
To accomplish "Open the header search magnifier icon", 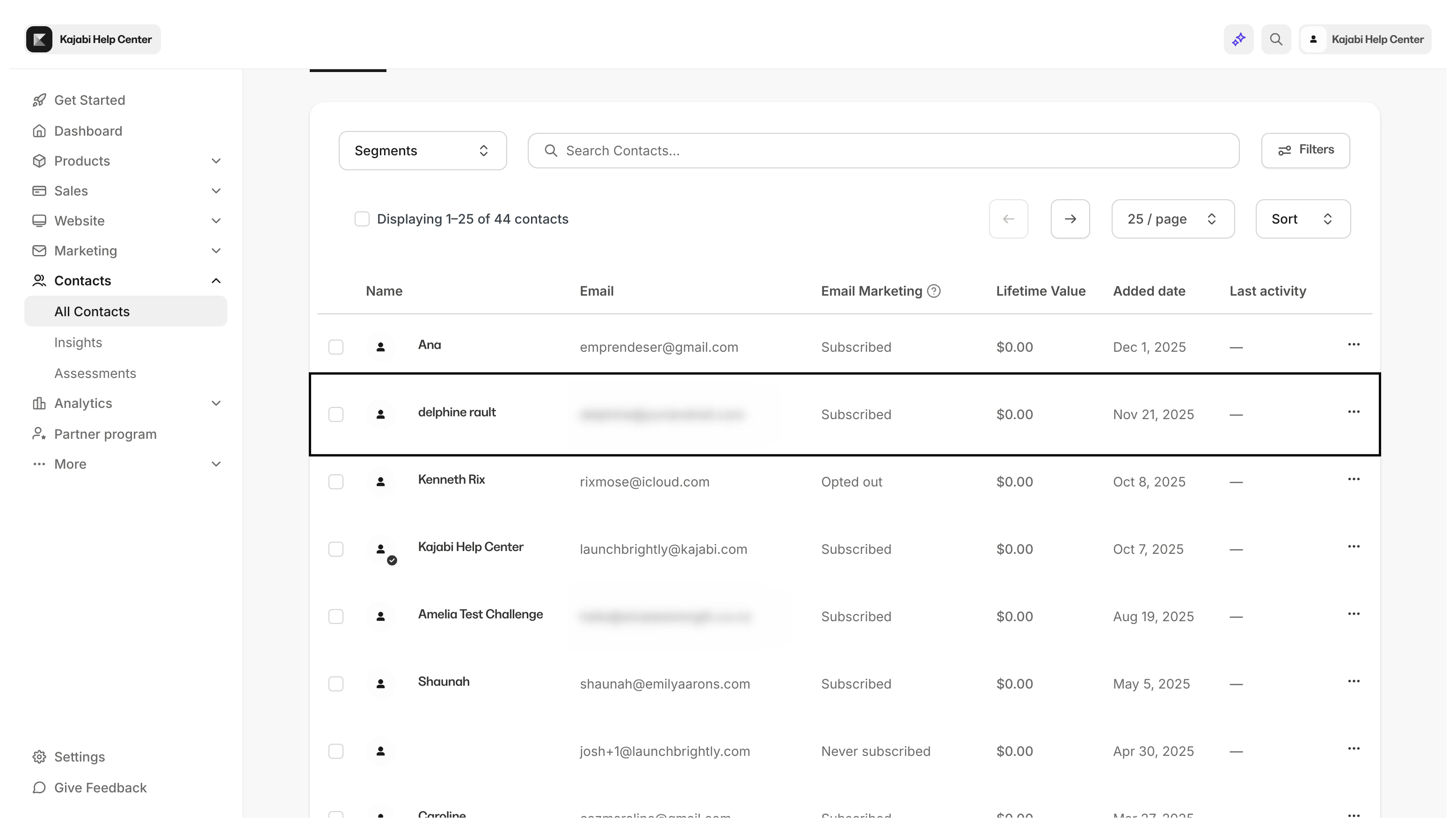I will 1276,39.
